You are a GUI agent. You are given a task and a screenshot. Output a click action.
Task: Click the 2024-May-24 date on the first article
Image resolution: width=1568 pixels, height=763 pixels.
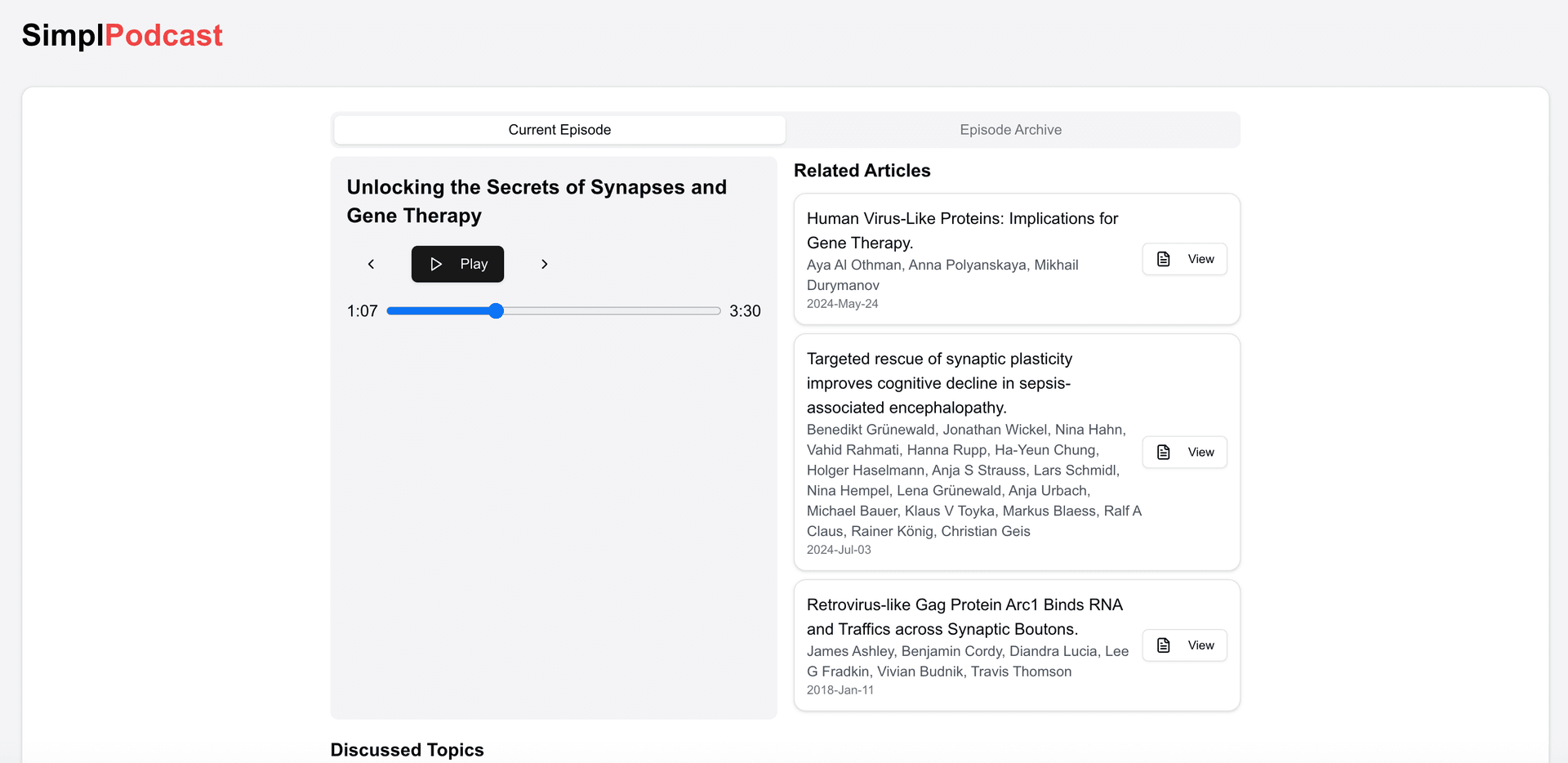(x=842, y=303)
